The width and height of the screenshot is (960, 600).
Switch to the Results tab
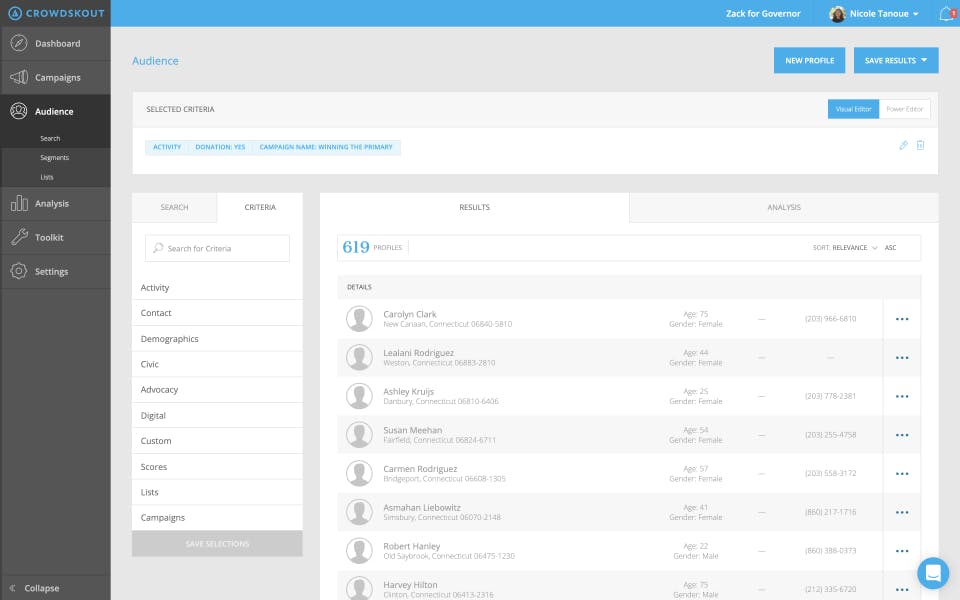pyautogui.click(x=474, y=208)
